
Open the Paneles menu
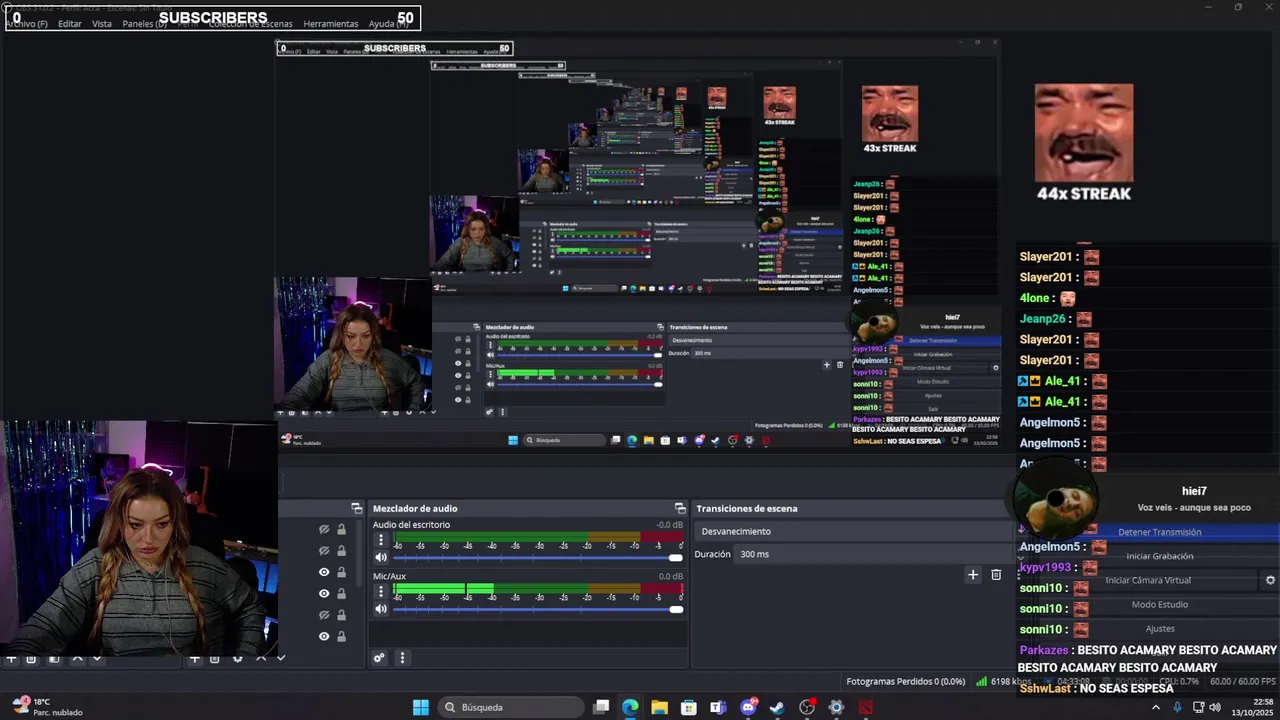[x=145, y=23]
